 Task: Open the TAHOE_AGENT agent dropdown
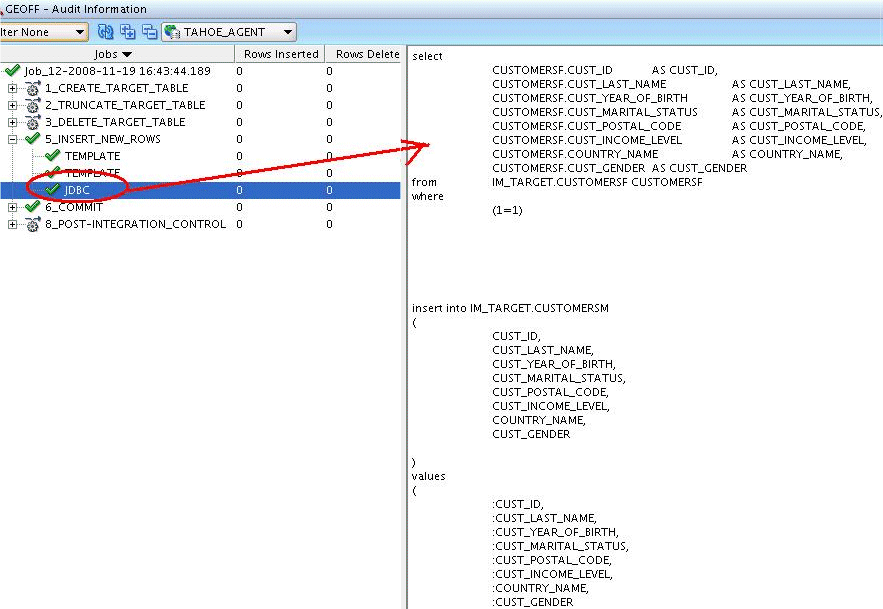[287, 32]
